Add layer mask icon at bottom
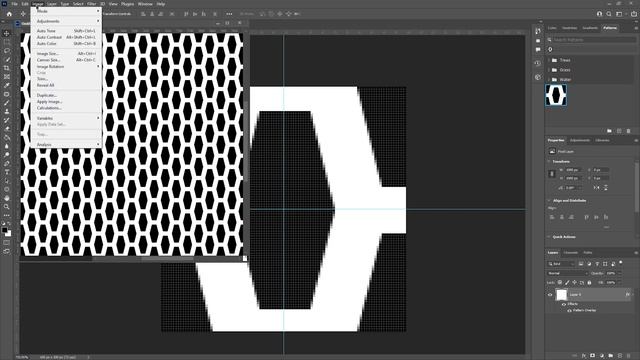The image size is (640, 360). [x=593, y=356]
